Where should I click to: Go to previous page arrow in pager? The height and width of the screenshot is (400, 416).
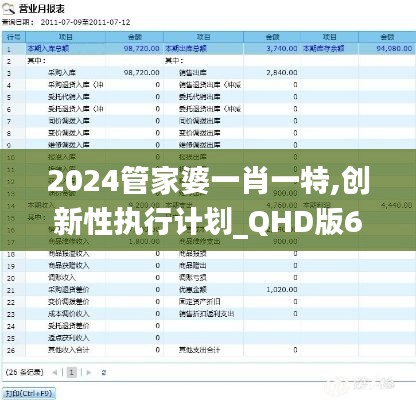(x=55, y=372)
